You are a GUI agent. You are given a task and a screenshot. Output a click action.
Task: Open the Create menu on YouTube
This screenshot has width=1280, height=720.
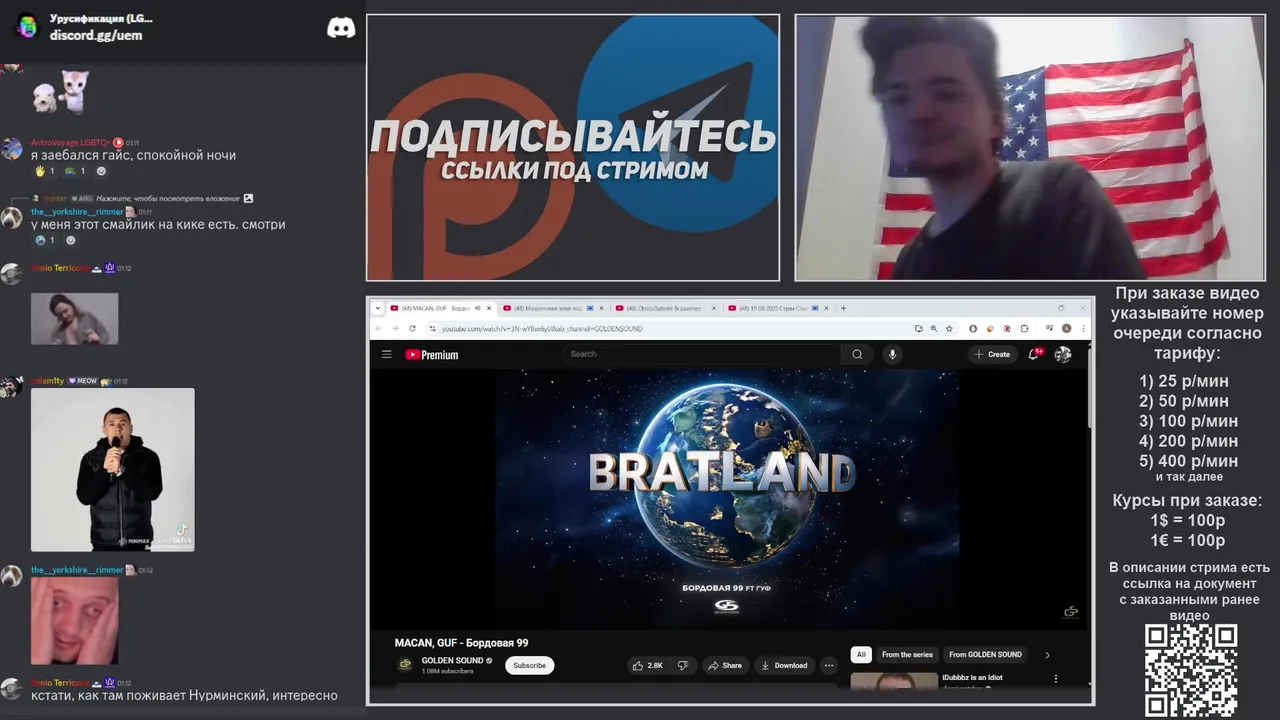(x=991, y=354)
